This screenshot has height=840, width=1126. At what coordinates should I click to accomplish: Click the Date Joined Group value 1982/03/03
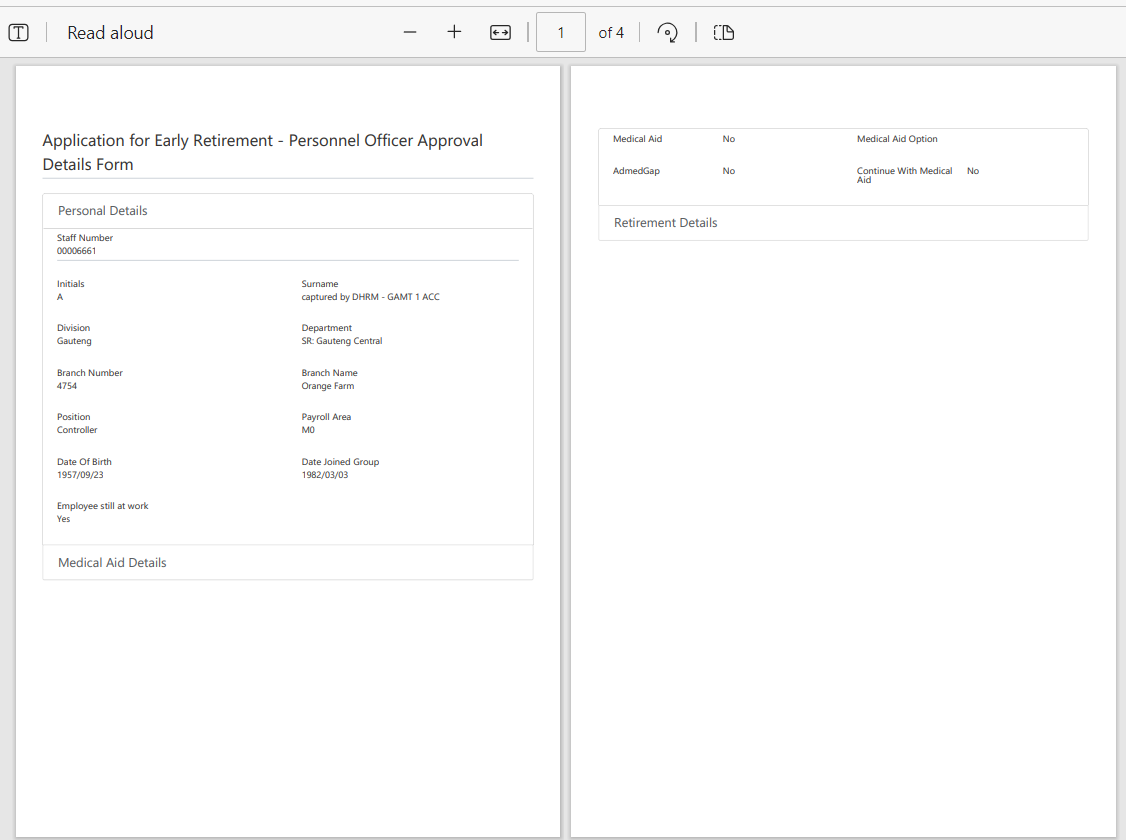click(x=325, y=475)
